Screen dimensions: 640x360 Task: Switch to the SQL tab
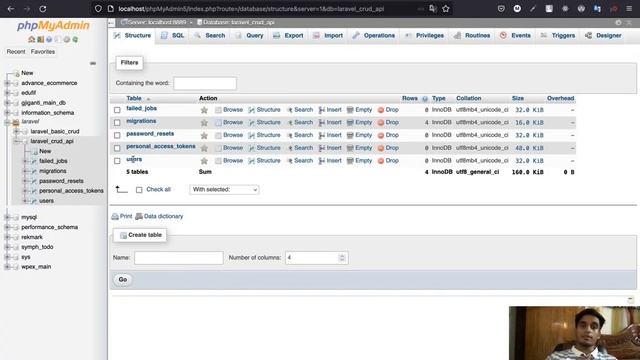coord(173,36)
